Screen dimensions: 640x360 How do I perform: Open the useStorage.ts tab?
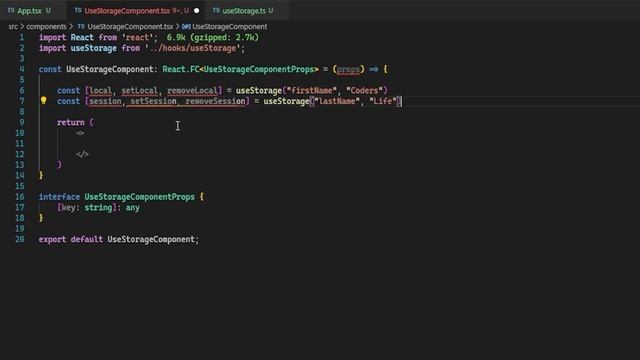click(x=244, y=11)
